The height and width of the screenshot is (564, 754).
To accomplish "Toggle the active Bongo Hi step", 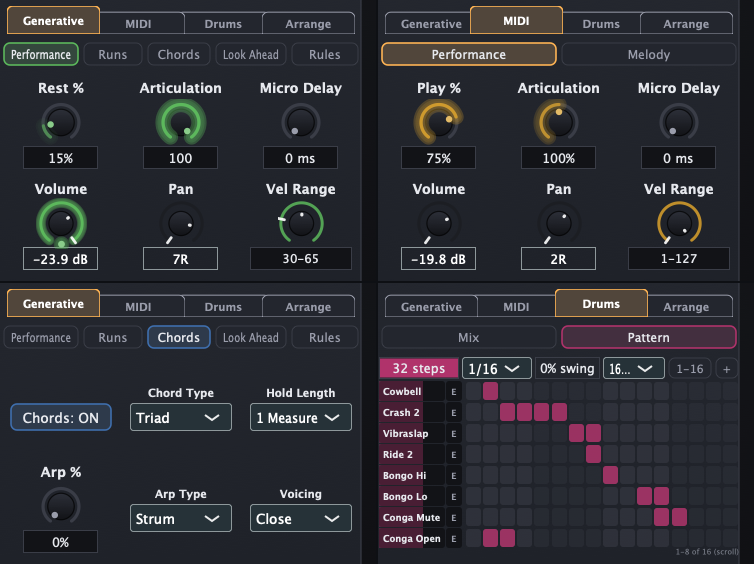I will click(x=610, y=476).
